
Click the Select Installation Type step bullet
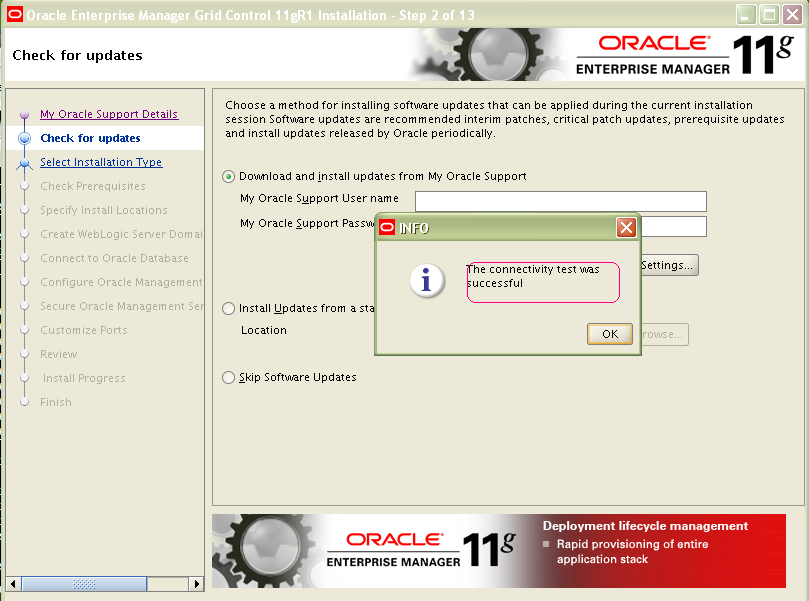click(25, 162)
